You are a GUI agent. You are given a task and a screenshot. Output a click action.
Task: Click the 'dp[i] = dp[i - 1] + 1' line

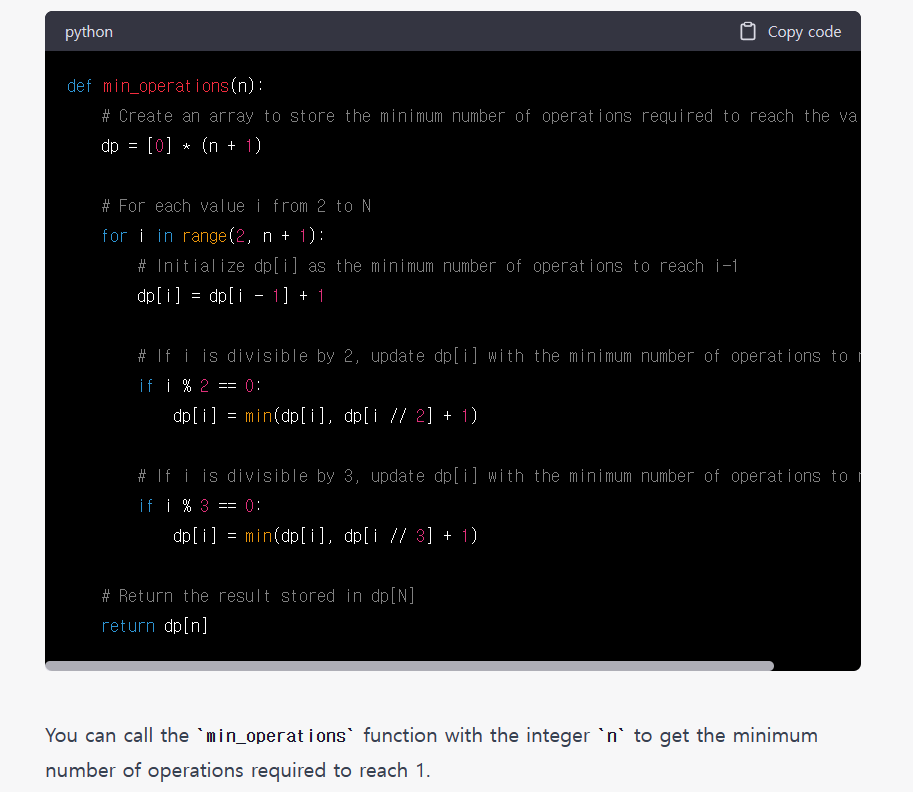(x=231, y=296)
